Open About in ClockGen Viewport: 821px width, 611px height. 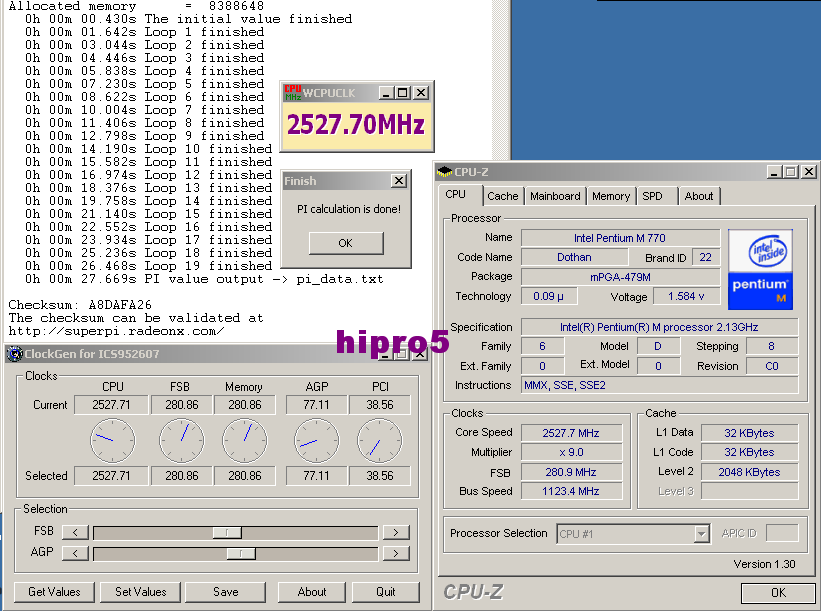tap(312, 592)
